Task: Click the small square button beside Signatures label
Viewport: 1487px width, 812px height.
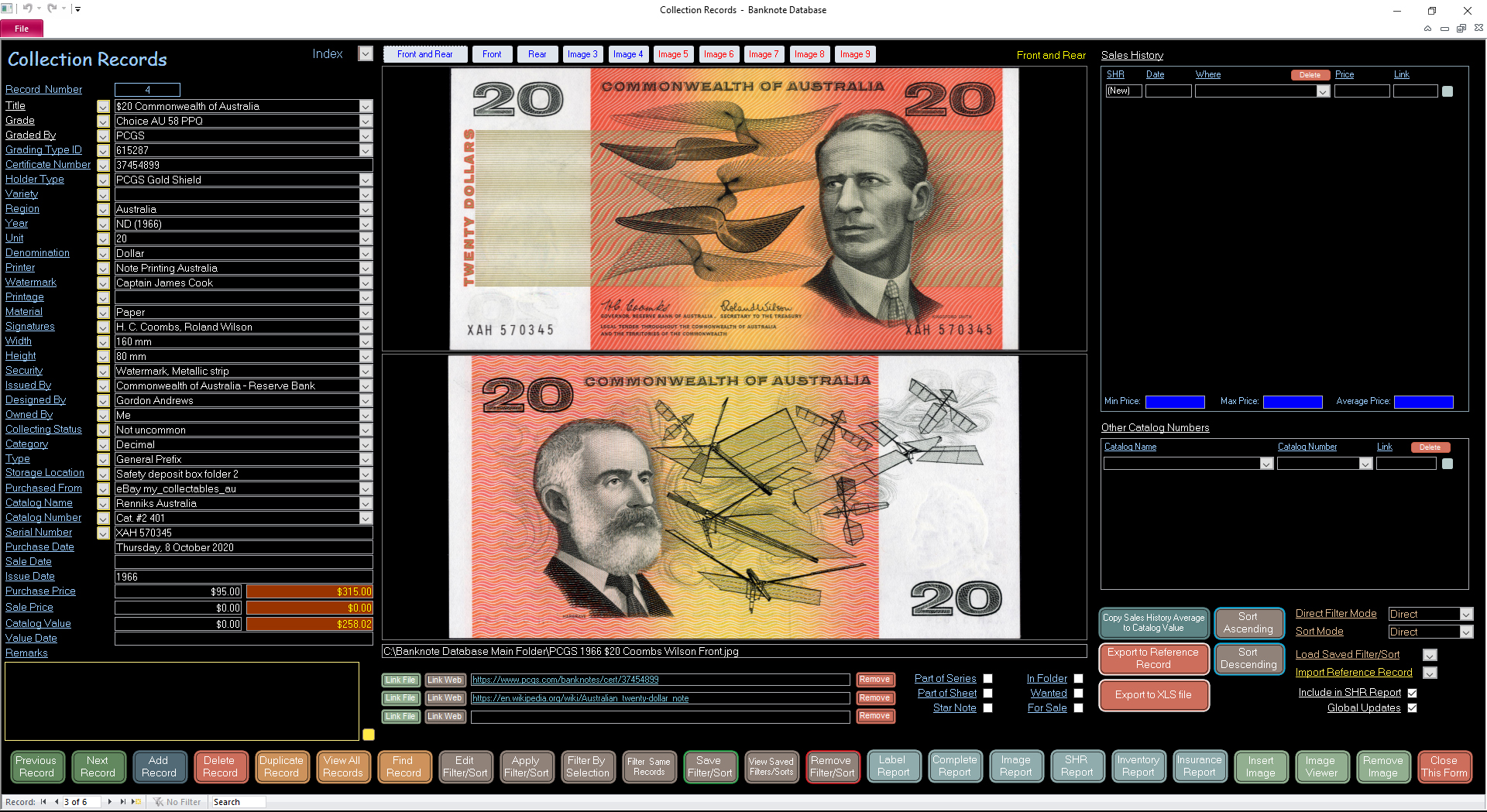Action: point(103,327)
